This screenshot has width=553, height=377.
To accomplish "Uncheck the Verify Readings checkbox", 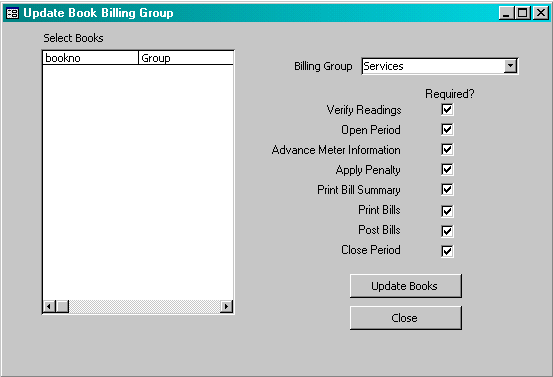I will click(x=447, y=109).
